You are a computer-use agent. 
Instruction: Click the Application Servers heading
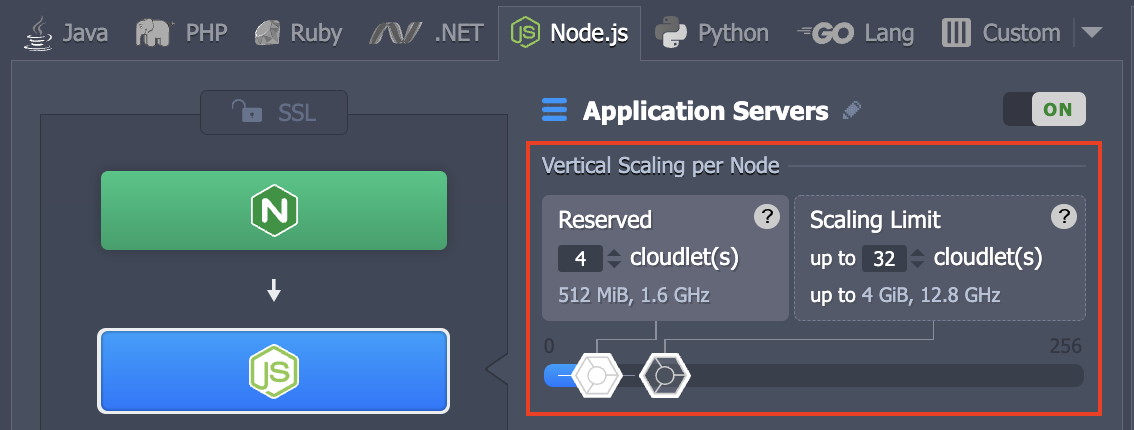(x=706, y=111)
